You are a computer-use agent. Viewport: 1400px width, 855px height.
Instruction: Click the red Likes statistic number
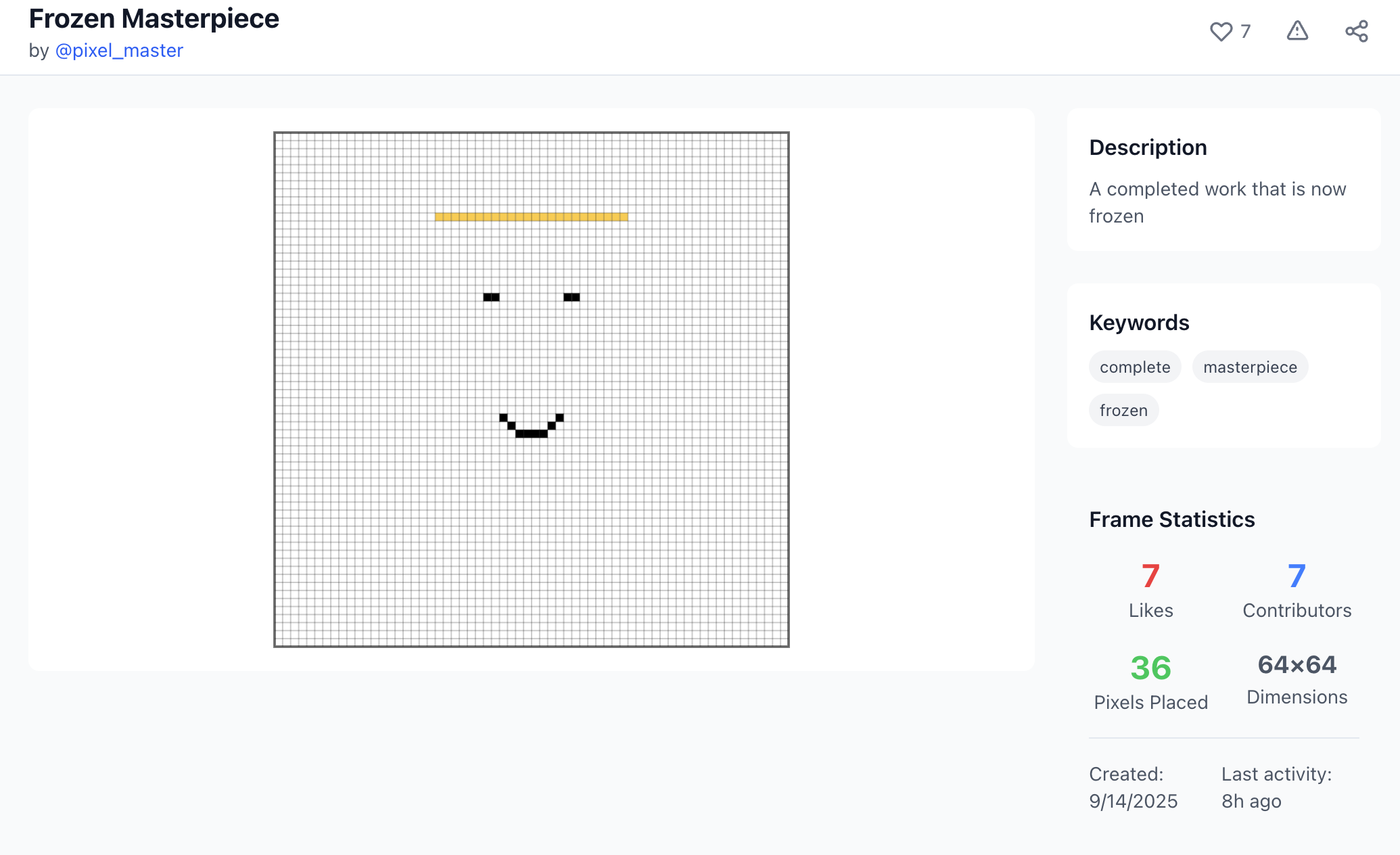[1150, 576]
